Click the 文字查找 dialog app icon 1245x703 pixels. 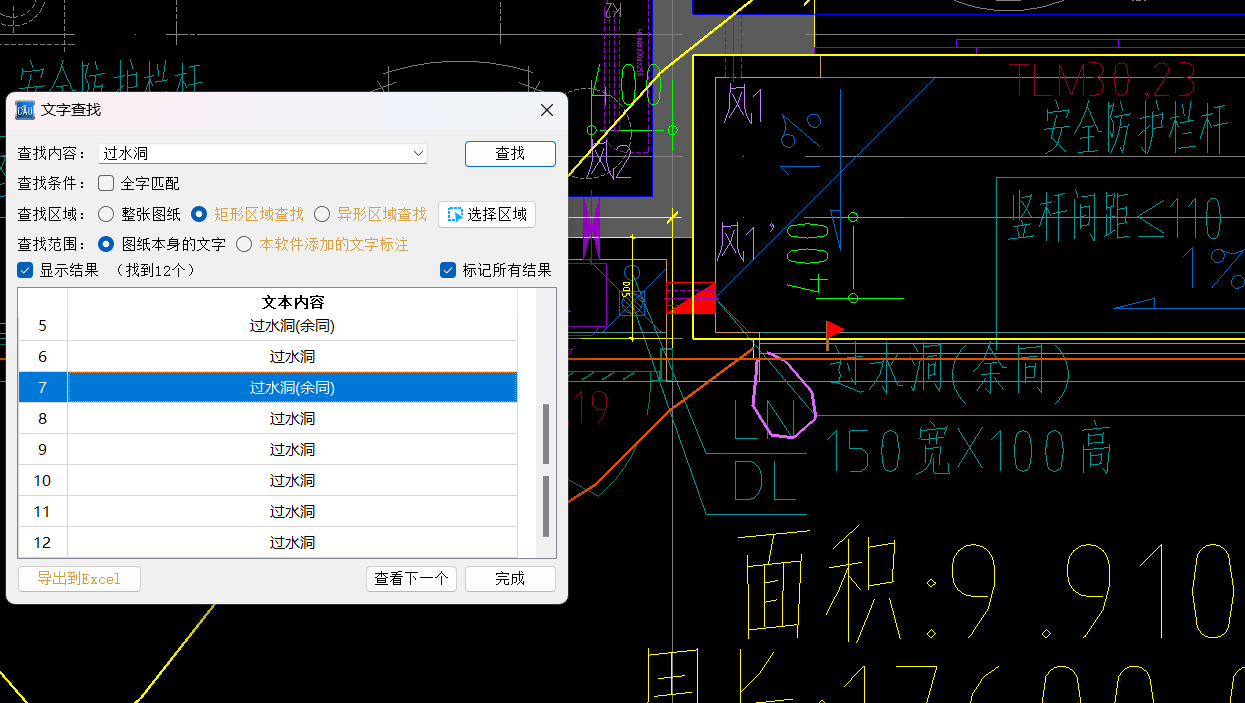tap(25, 110)
